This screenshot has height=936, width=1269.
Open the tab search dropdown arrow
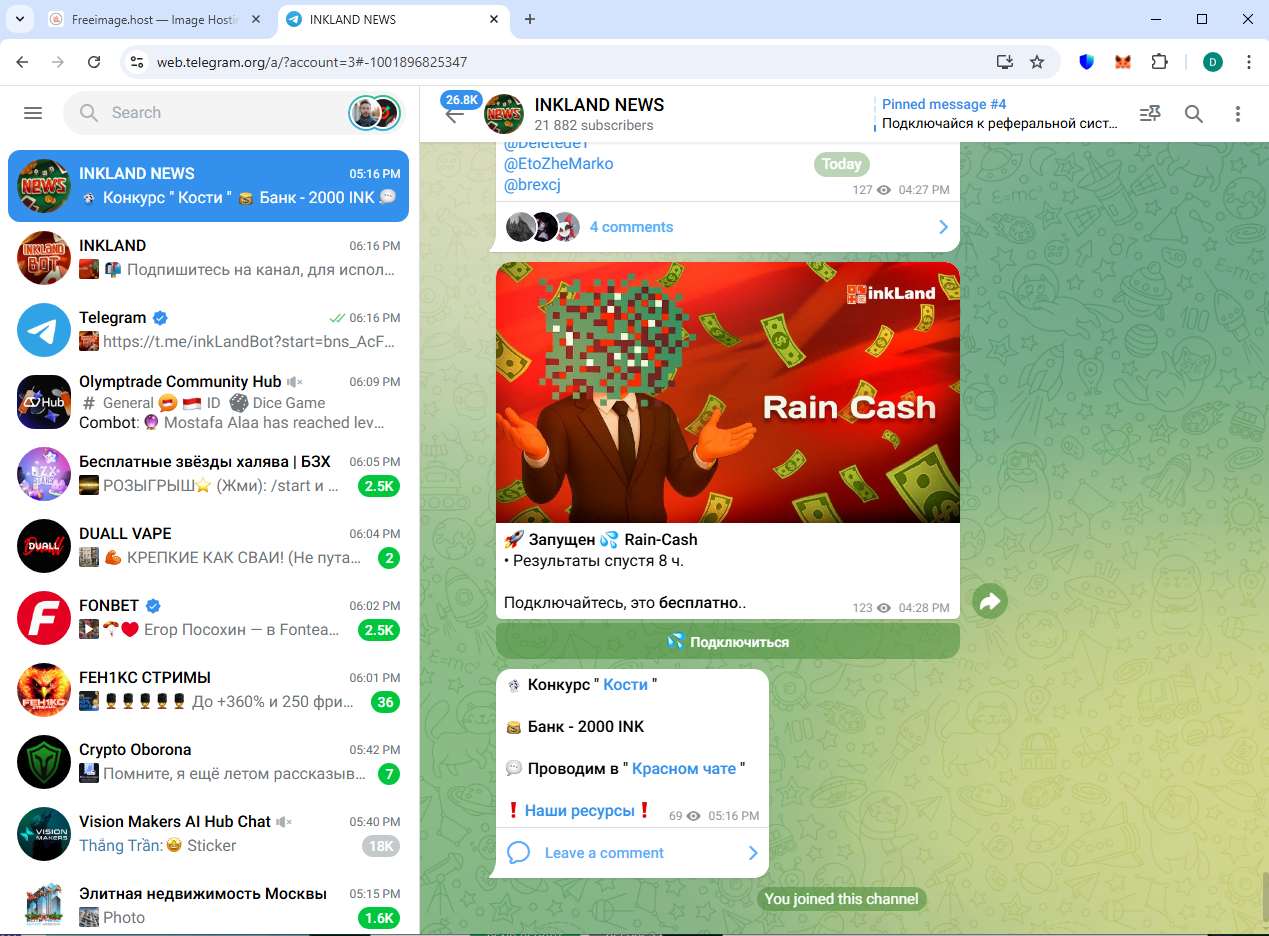[x=19, y=19]
